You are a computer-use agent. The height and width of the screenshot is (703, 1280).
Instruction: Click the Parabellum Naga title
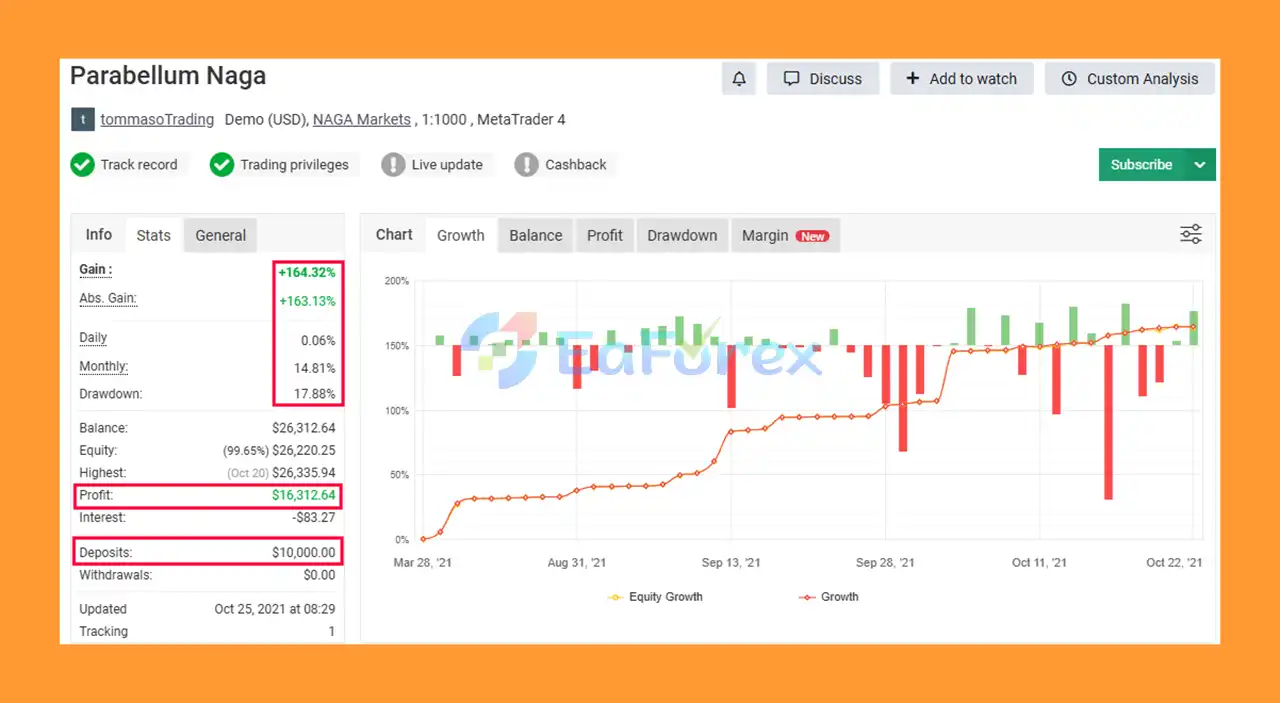[168, 75]
